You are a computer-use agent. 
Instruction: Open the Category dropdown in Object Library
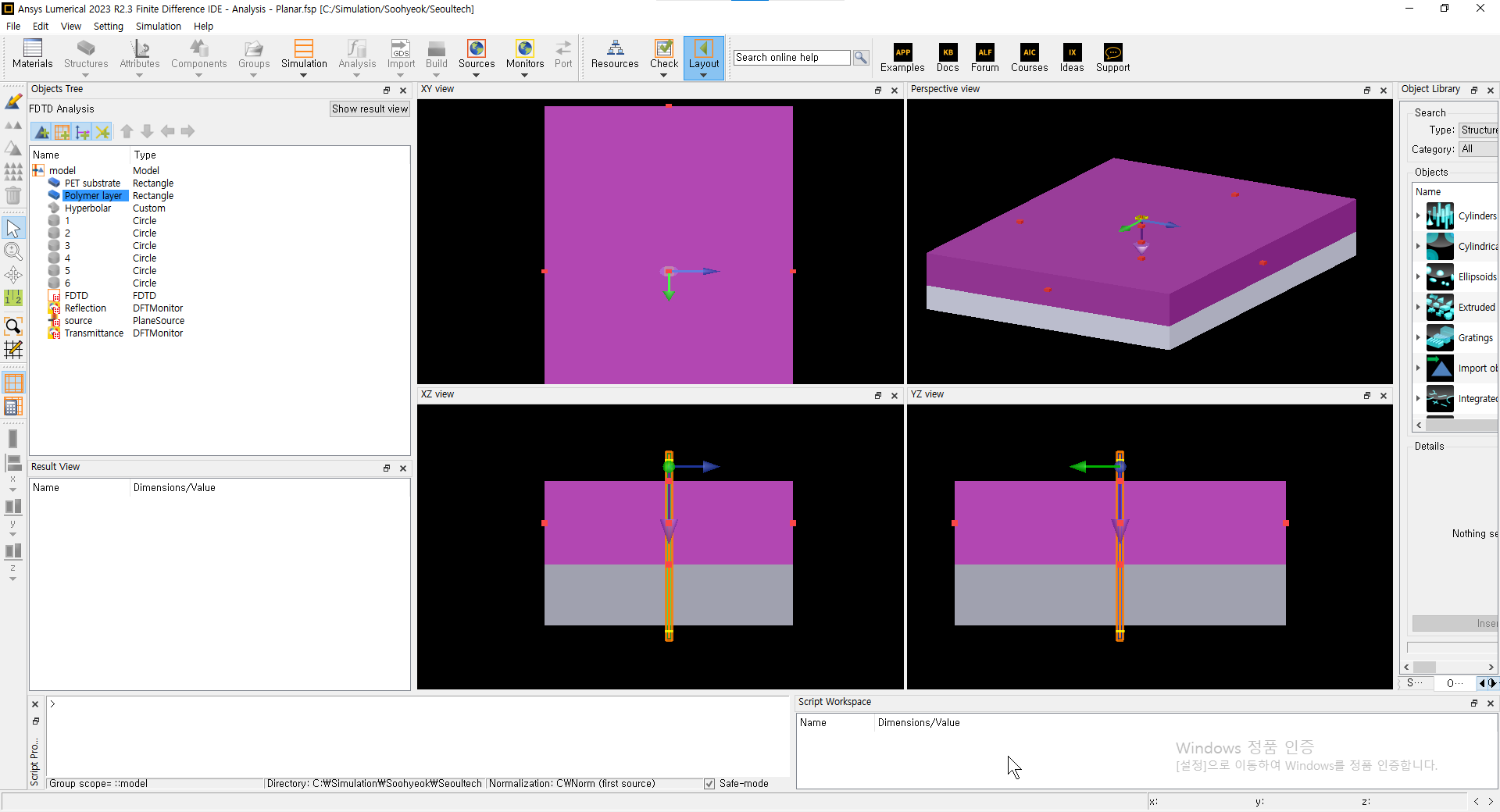click(x=1477, y=149)
